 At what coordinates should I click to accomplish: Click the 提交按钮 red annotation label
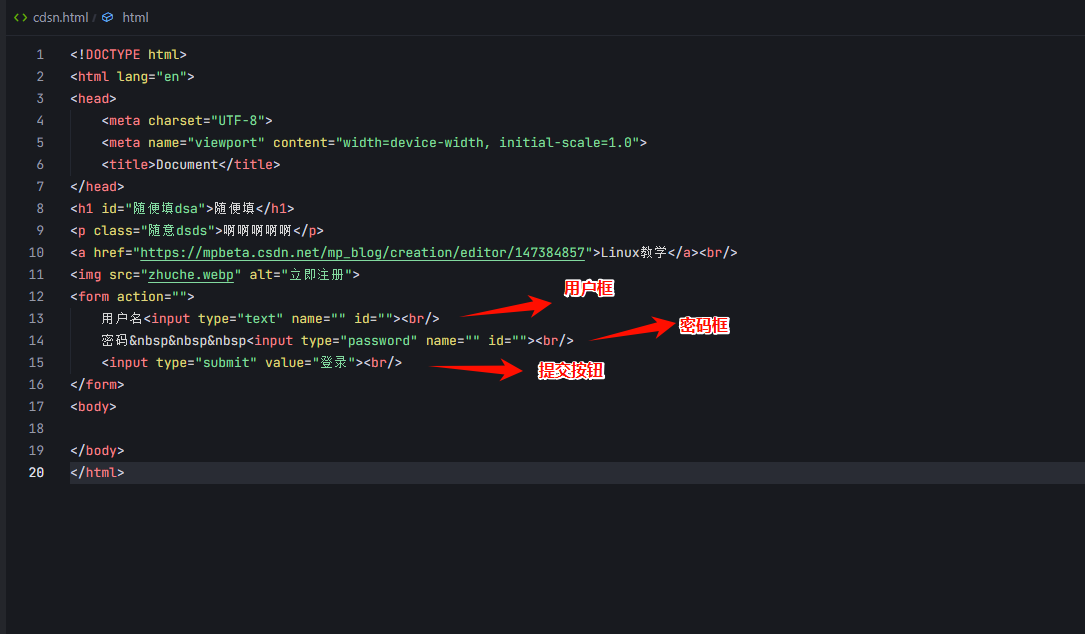(571, 370)
